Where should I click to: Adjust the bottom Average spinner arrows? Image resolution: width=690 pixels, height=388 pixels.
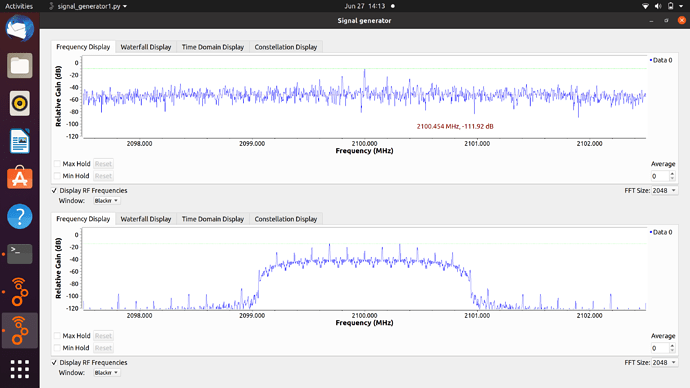point(672,348)
